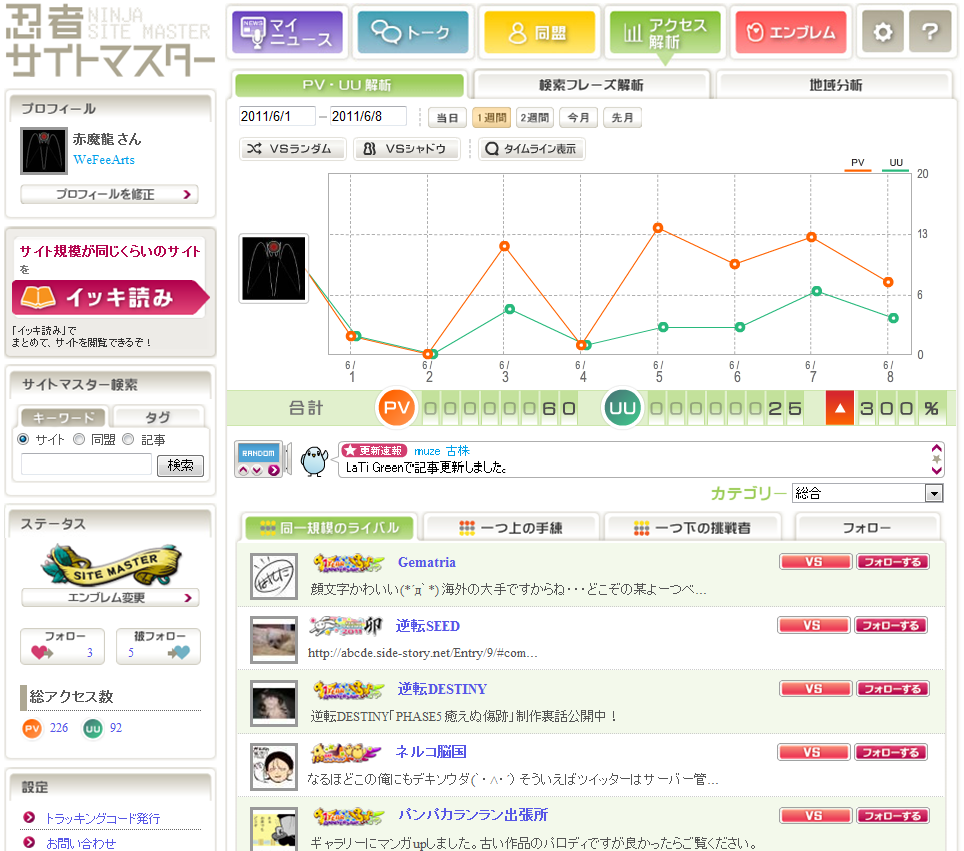Open the 同盟 alliance tab
Image resolution: width=964 pixels, height=851 pixels.
point(539,33)
